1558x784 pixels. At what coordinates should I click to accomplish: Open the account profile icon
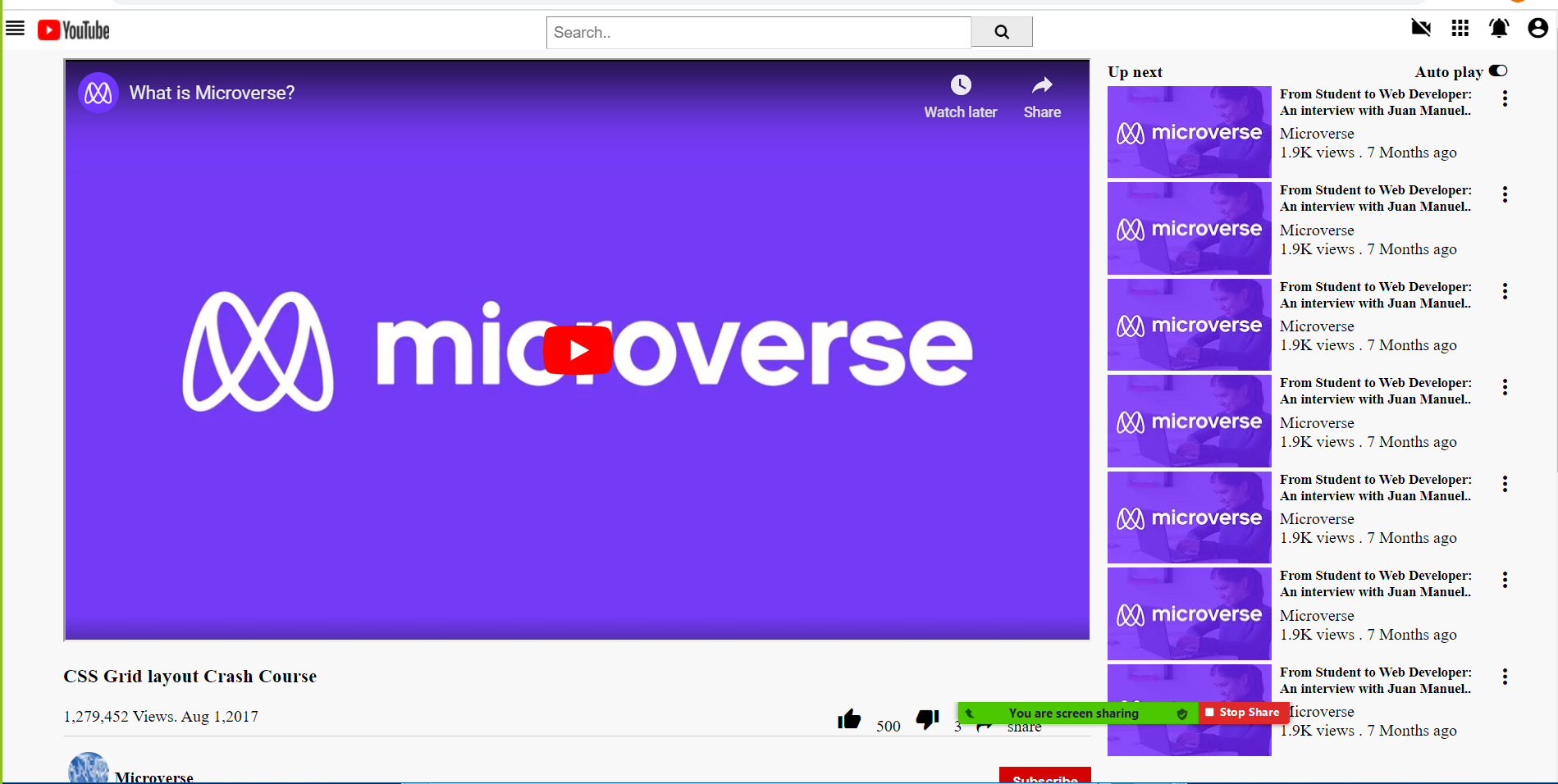[1537, 28]
